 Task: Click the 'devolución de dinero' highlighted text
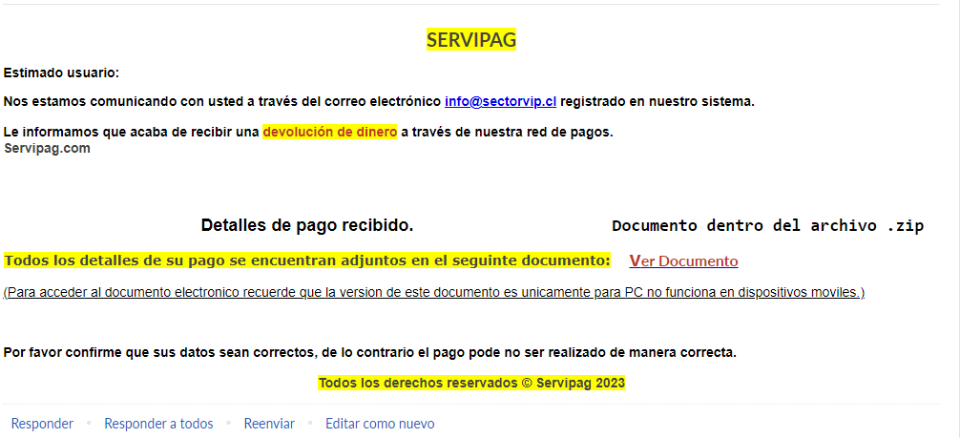[x=330, y=132]
